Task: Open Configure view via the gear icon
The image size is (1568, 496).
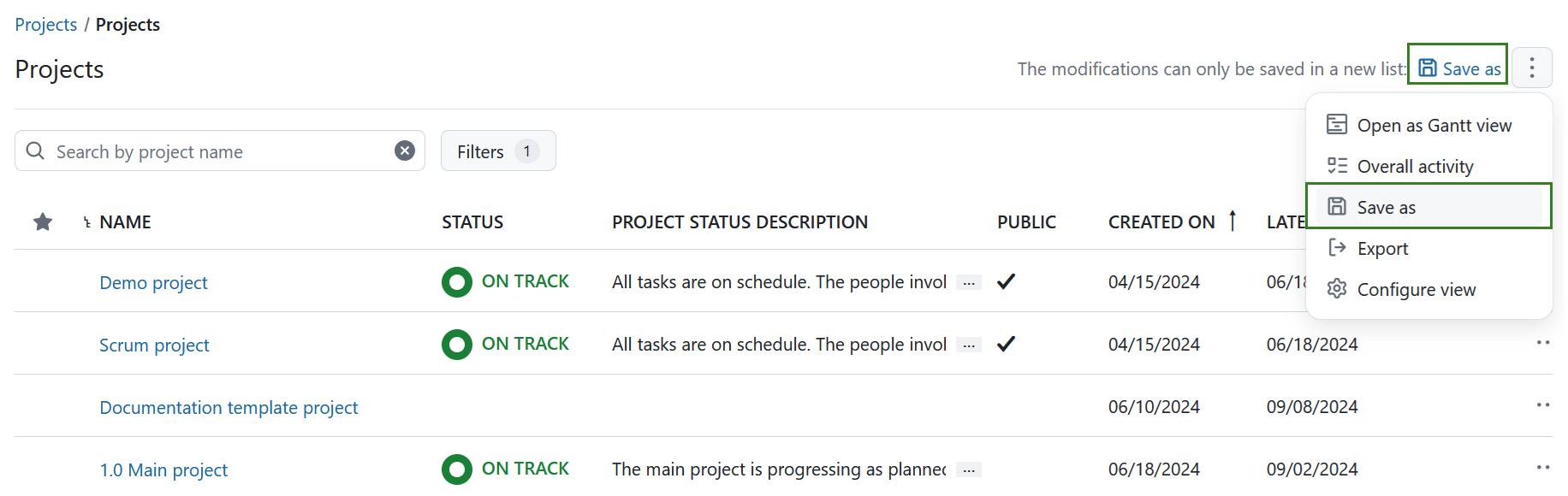Action: tap(1336, 289)
